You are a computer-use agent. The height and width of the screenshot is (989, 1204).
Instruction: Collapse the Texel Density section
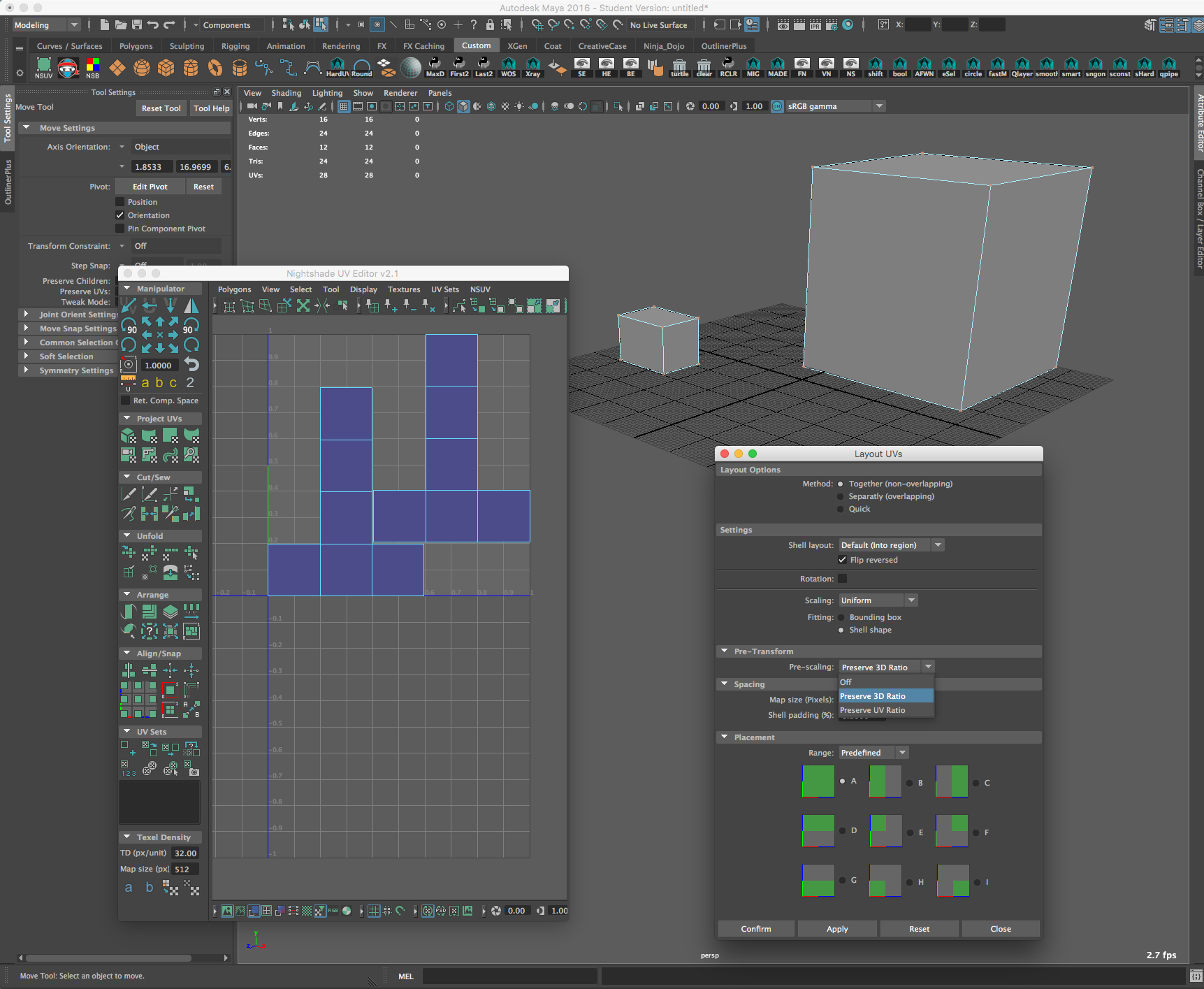pos(126,837)
